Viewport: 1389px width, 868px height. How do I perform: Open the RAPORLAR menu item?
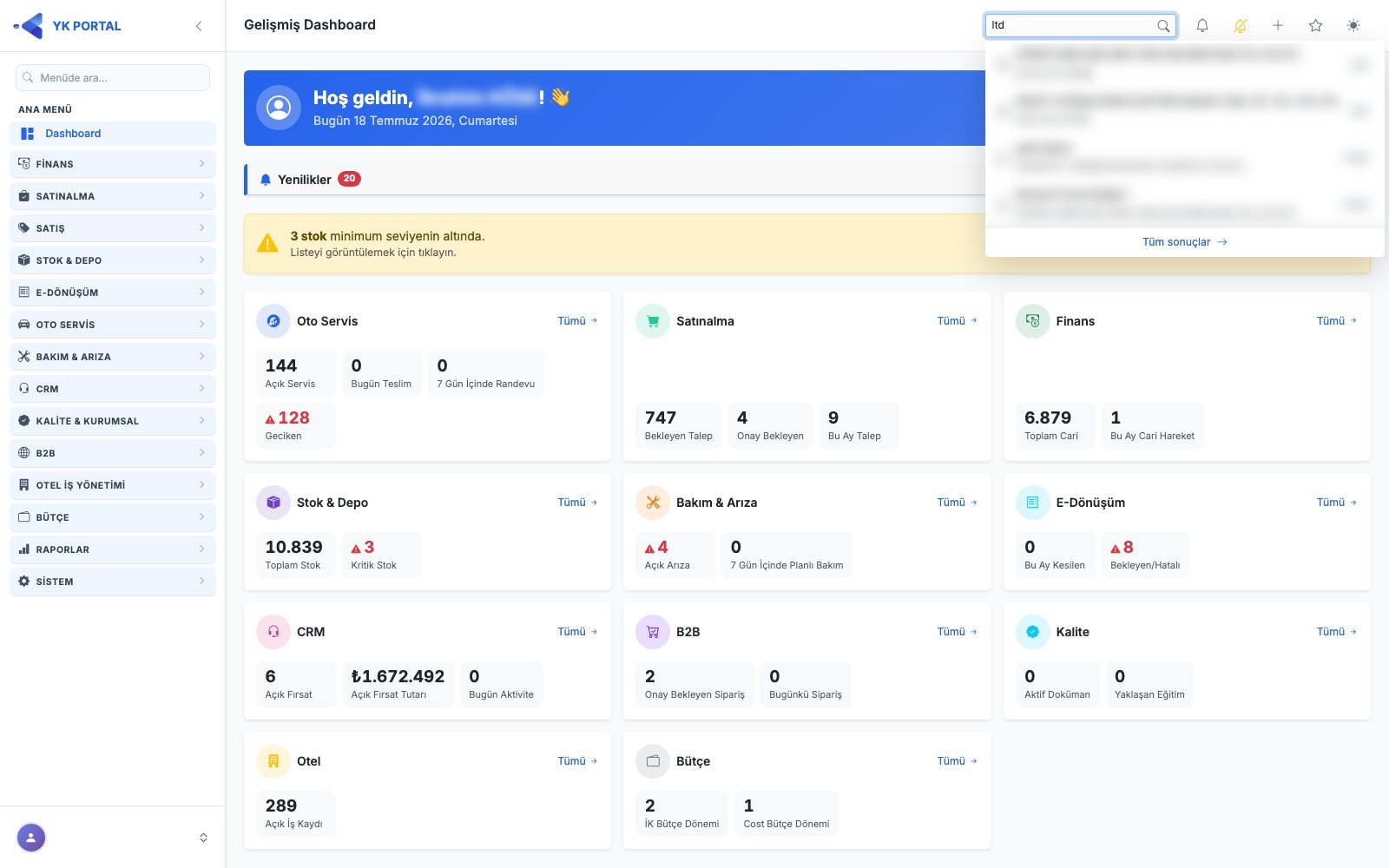(x=113, y=549)
